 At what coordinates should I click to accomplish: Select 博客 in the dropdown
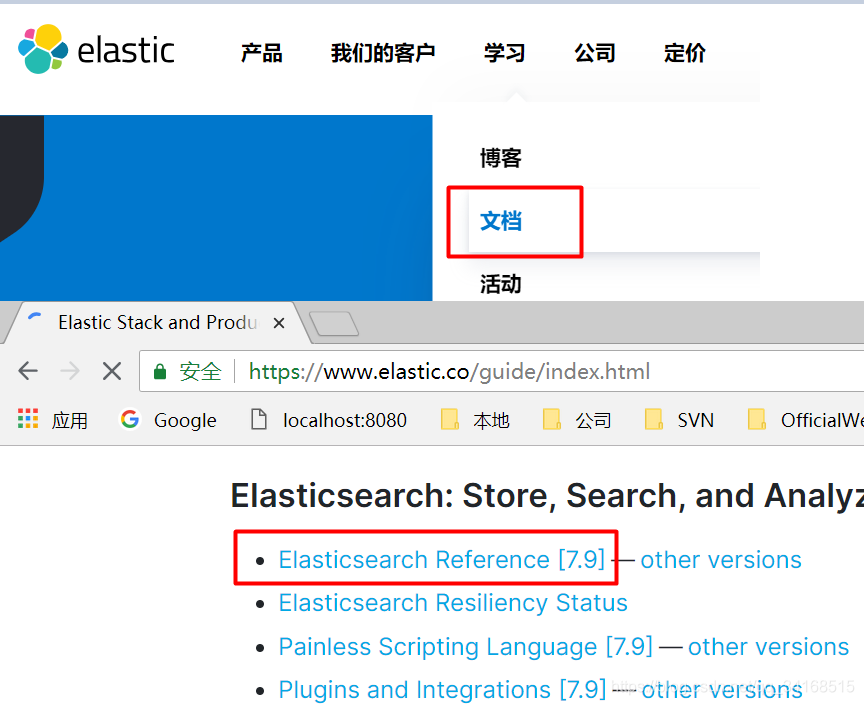(x=500, y=158)
